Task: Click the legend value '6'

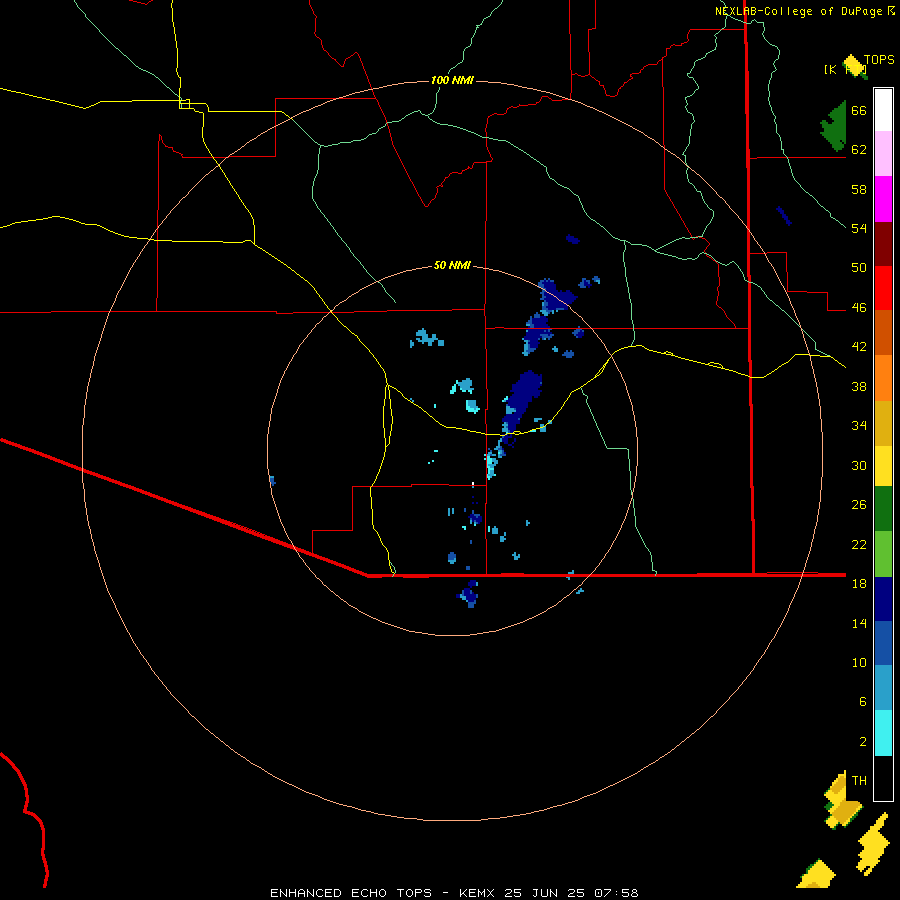Action: click(x=863, y=701)
